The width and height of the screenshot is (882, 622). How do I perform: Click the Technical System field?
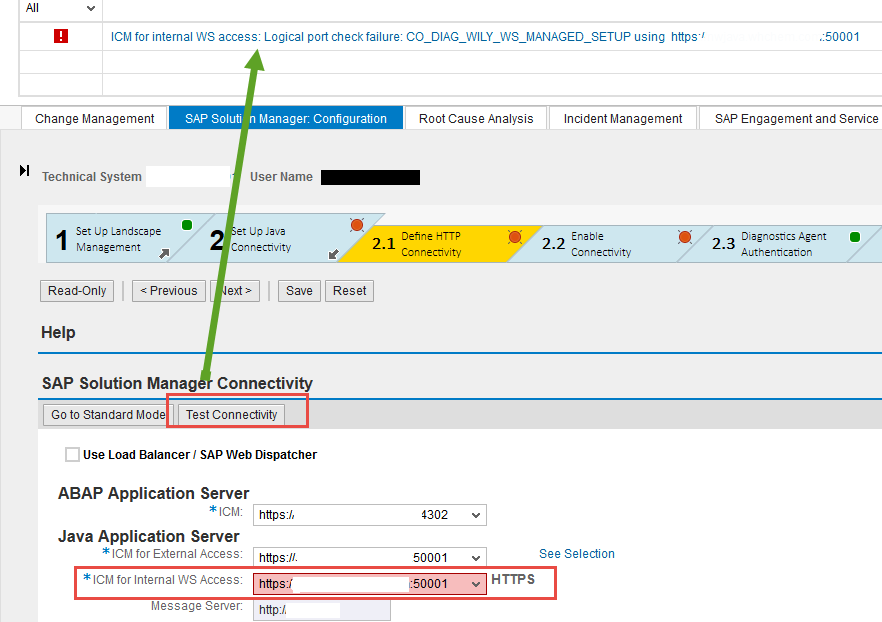pos(188,177)
